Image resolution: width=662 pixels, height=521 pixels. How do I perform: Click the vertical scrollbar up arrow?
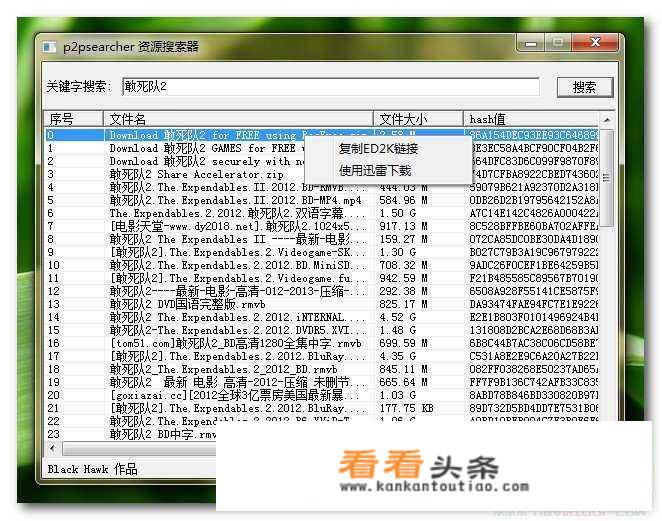[x=606, y=120]
